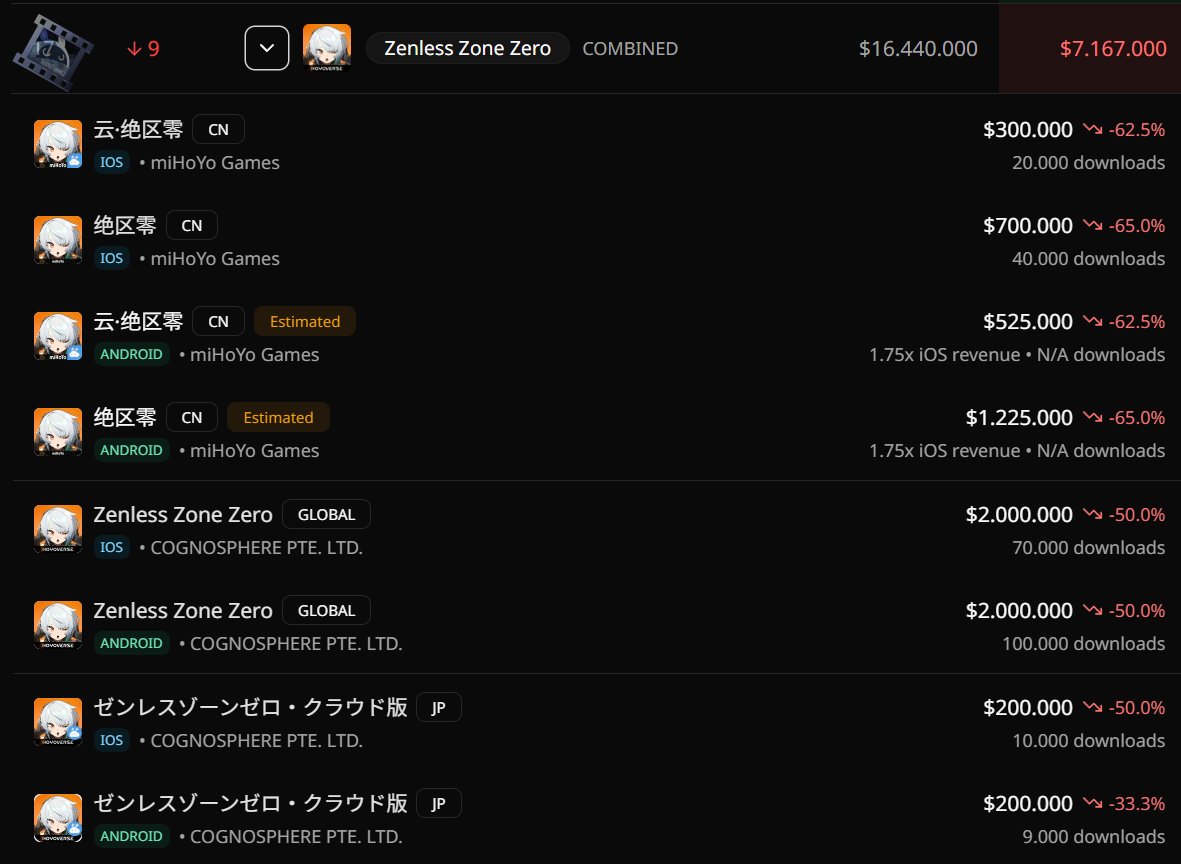This screenshot has width=1181, height=864.
Task: Click the IOS tag on 云·绝区零 row
Action: point(111,162)
